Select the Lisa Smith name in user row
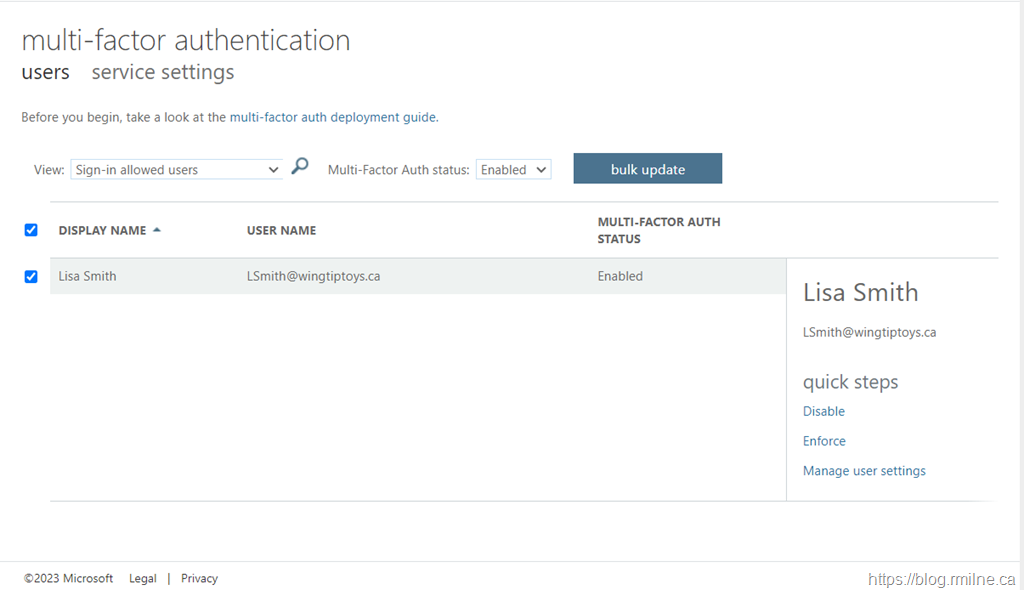This screenshot has height=590, width=1024. point(87,276)
